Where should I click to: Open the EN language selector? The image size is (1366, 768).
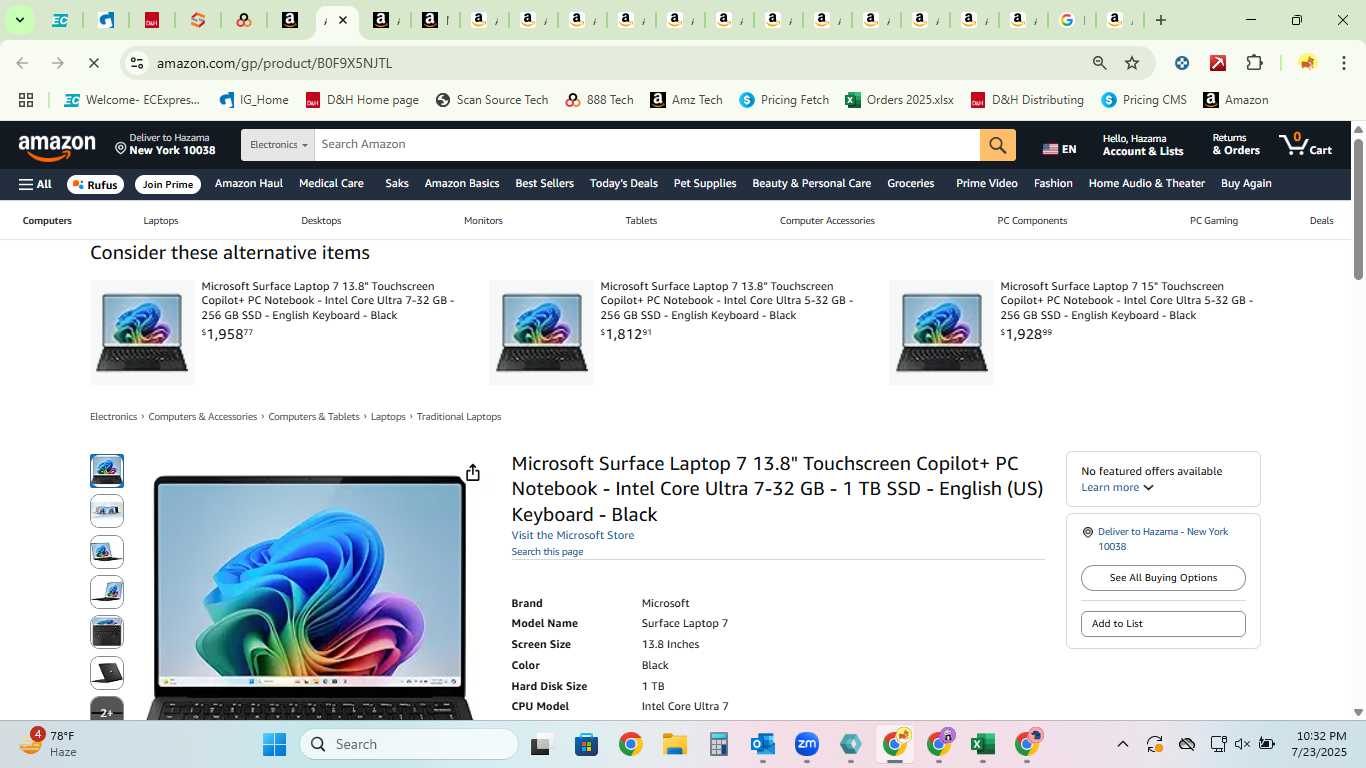[x=1059, y=149]
